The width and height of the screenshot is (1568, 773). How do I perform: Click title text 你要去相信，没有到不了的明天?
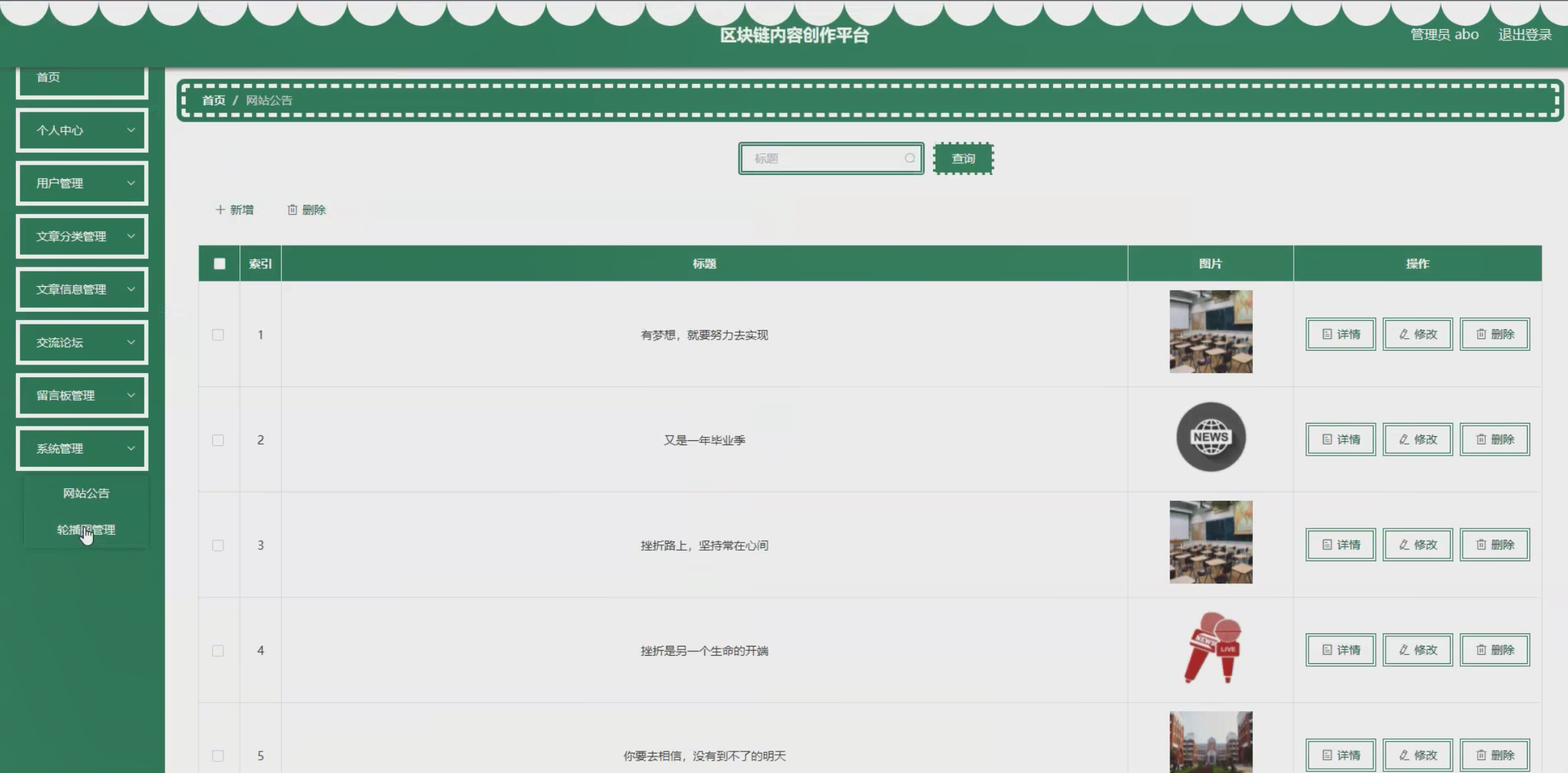pyautogui.click(x=704, y=756)
